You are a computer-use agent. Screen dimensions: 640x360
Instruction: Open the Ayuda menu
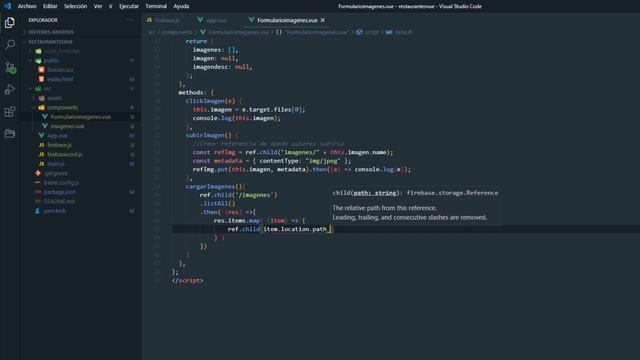[181, 6]
